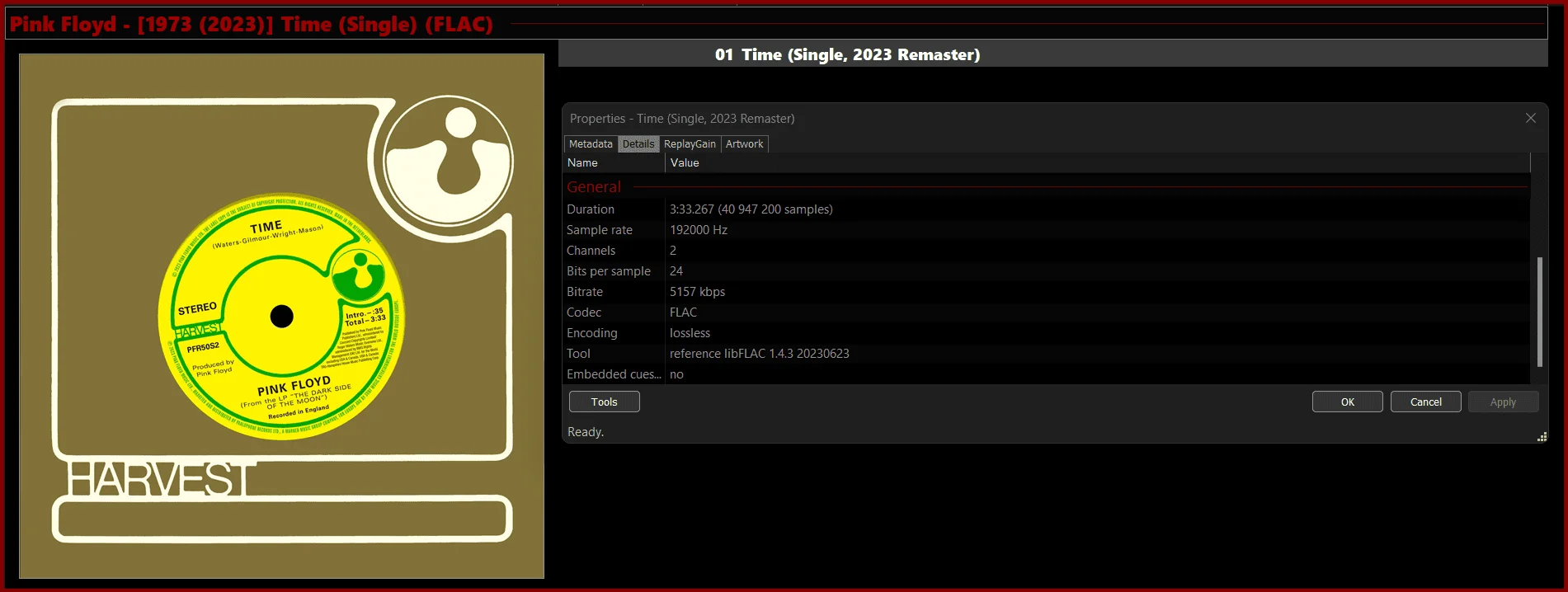
Task: Select the Bits per sample row
Action: (x=1047, y=271)
